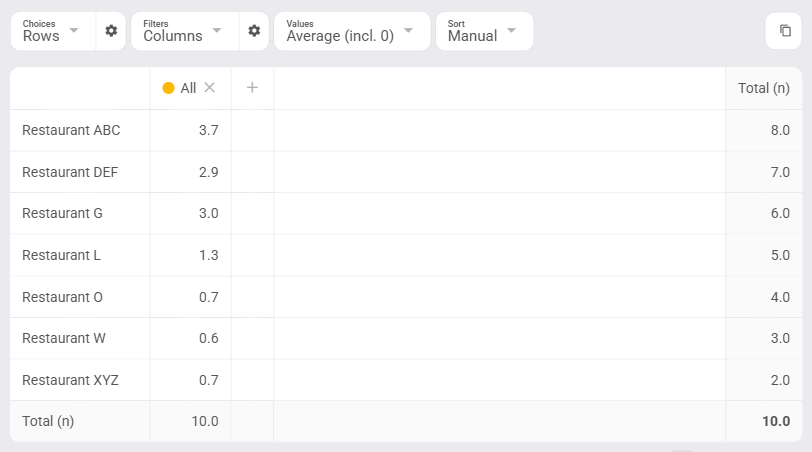
Task: Open settings gear next to Filters Columns
Action: pyautogui.click(x=254, y=31)
